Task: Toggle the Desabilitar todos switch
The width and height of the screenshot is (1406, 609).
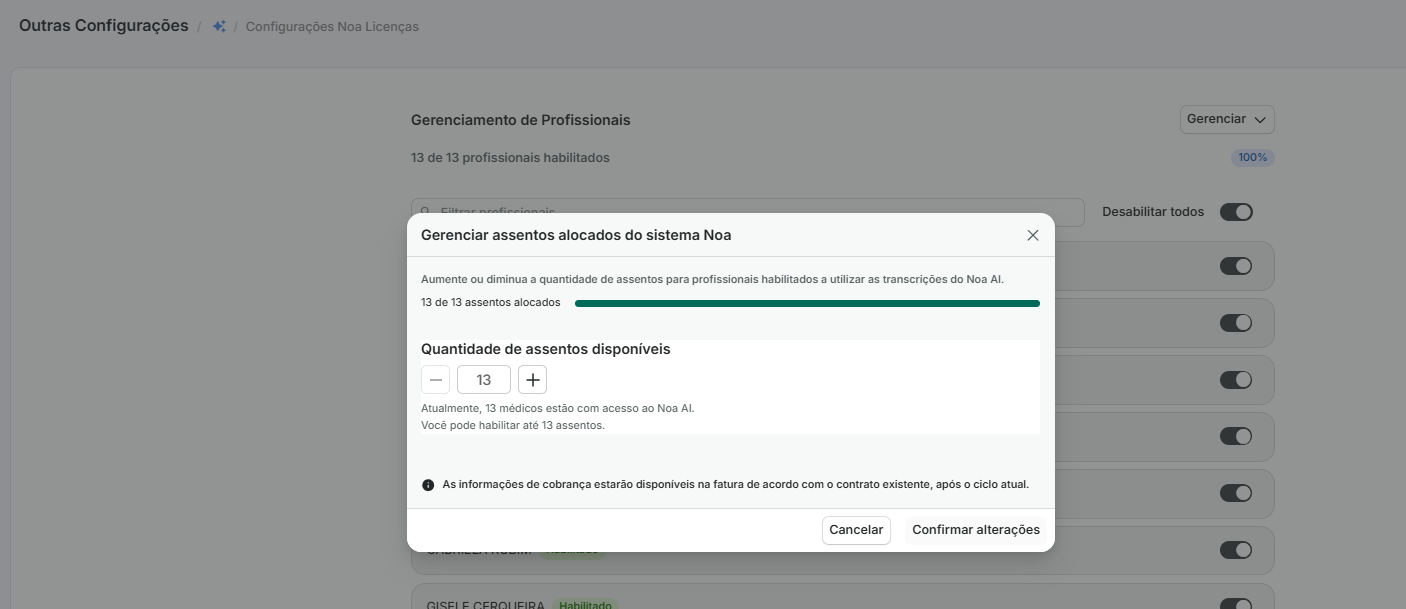Action: pyautogui.click(x=1236, y=212)
